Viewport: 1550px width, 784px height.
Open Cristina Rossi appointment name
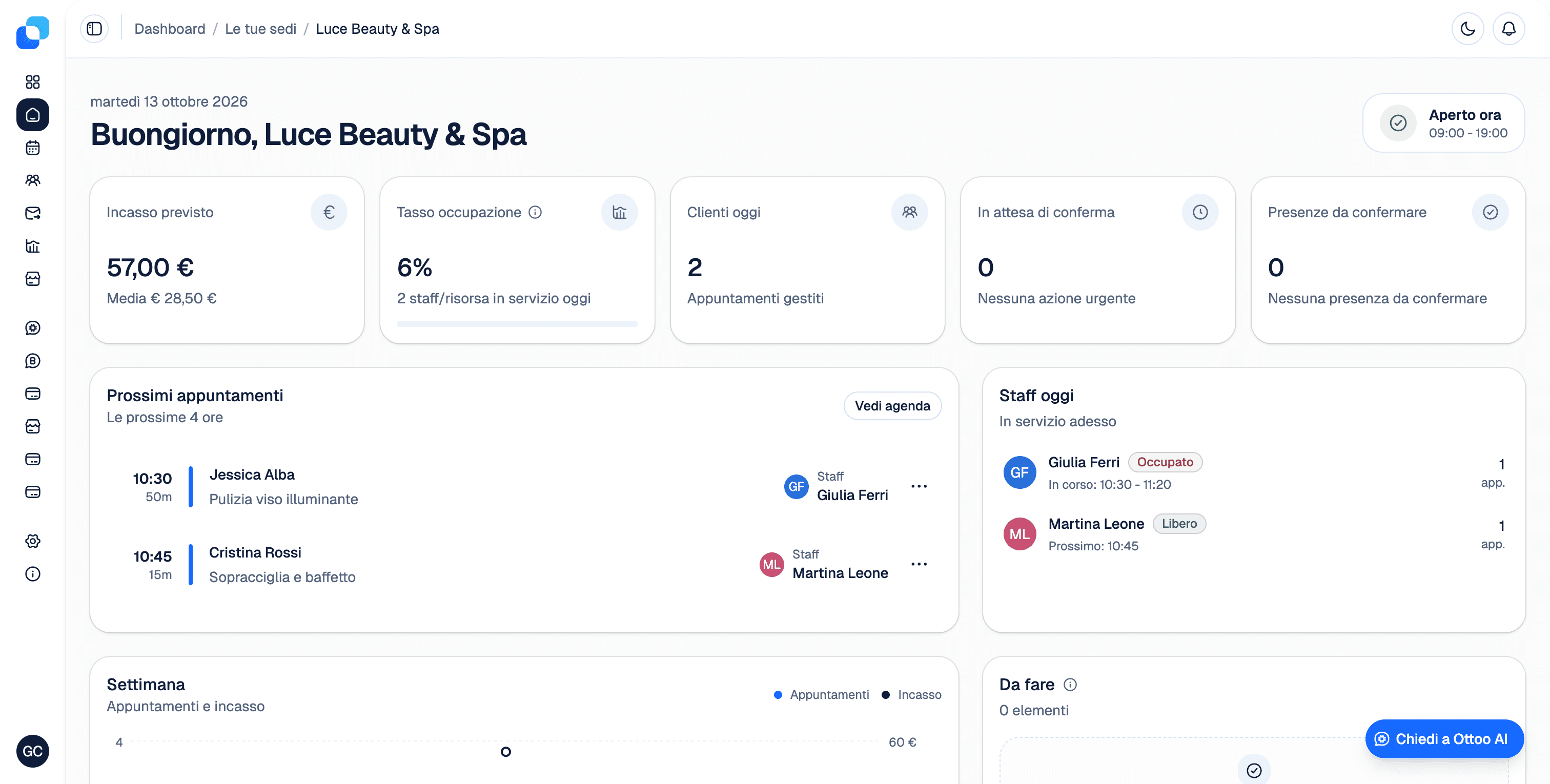[255, 552]
